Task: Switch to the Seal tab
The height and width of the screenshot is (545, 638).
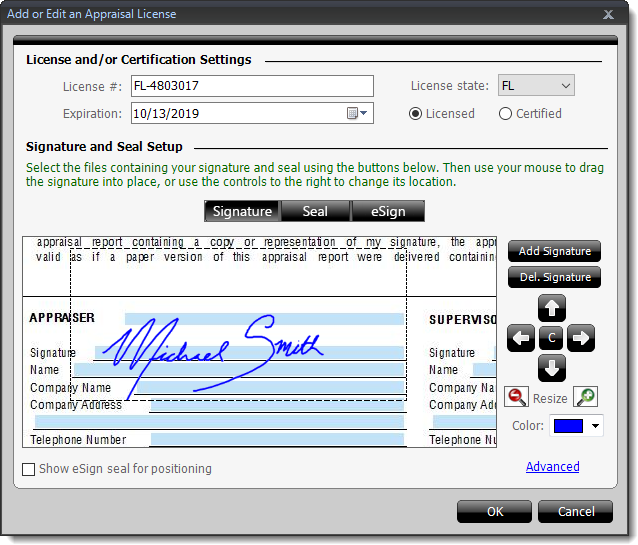Action: [x=315, y=211]
